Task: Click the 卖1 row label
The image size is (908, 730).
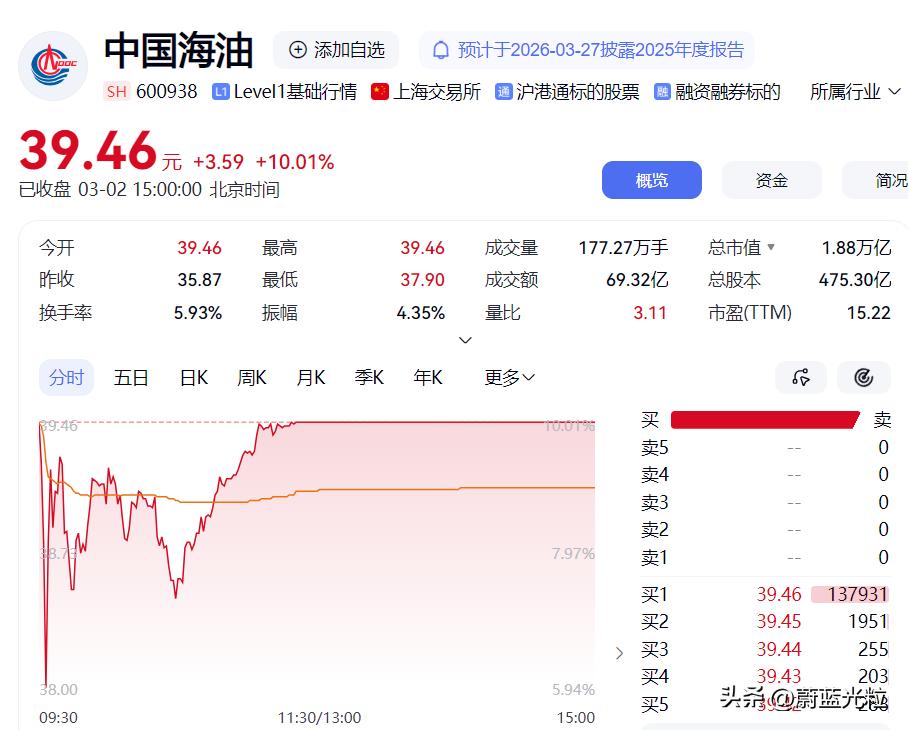Action: 655,557
